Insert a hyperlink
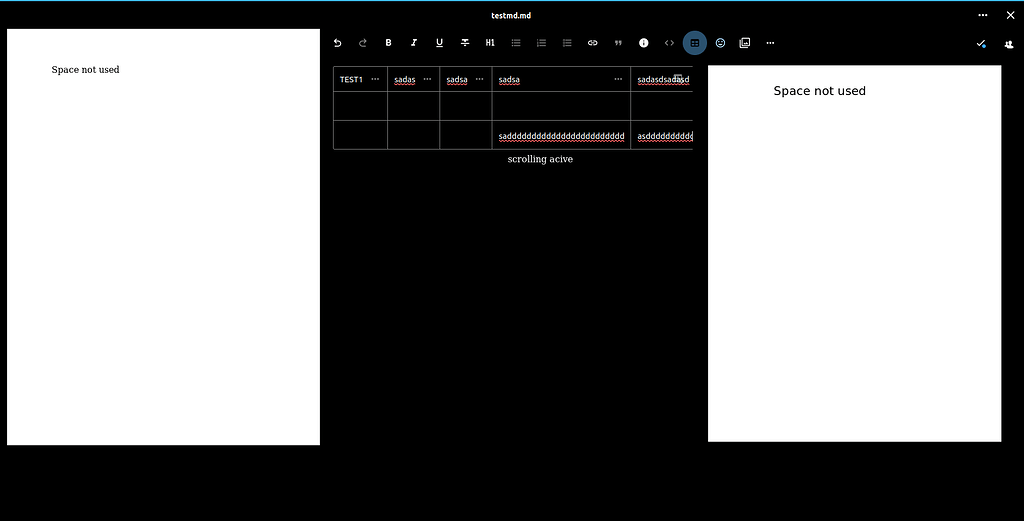 click(x=592, y=43)
